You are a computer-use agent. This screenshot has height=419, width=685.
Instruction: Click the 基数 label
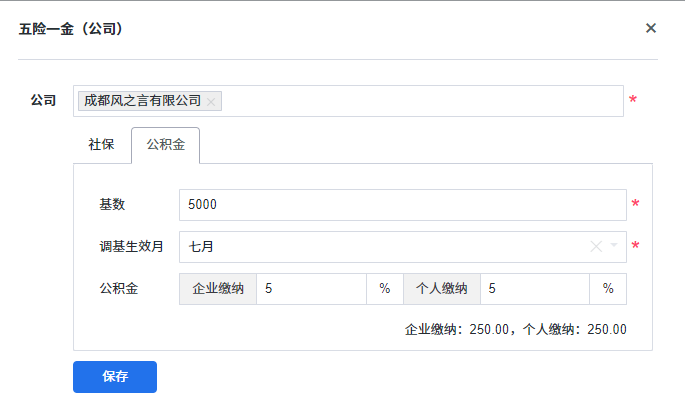point(112,204)
